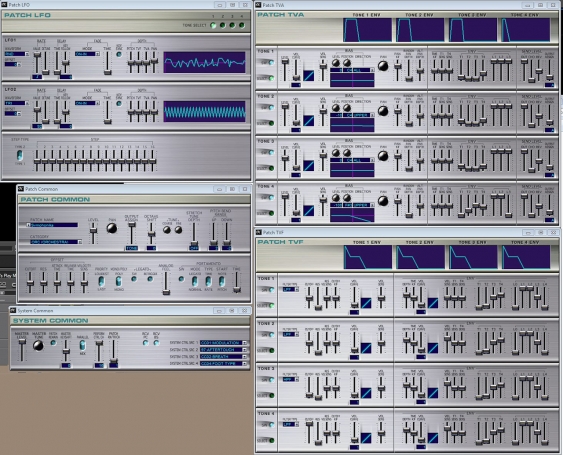Screen dimensions: 563x455
Task: Flip Portamento Type switch in Patch Common
Action: (208, 281)
